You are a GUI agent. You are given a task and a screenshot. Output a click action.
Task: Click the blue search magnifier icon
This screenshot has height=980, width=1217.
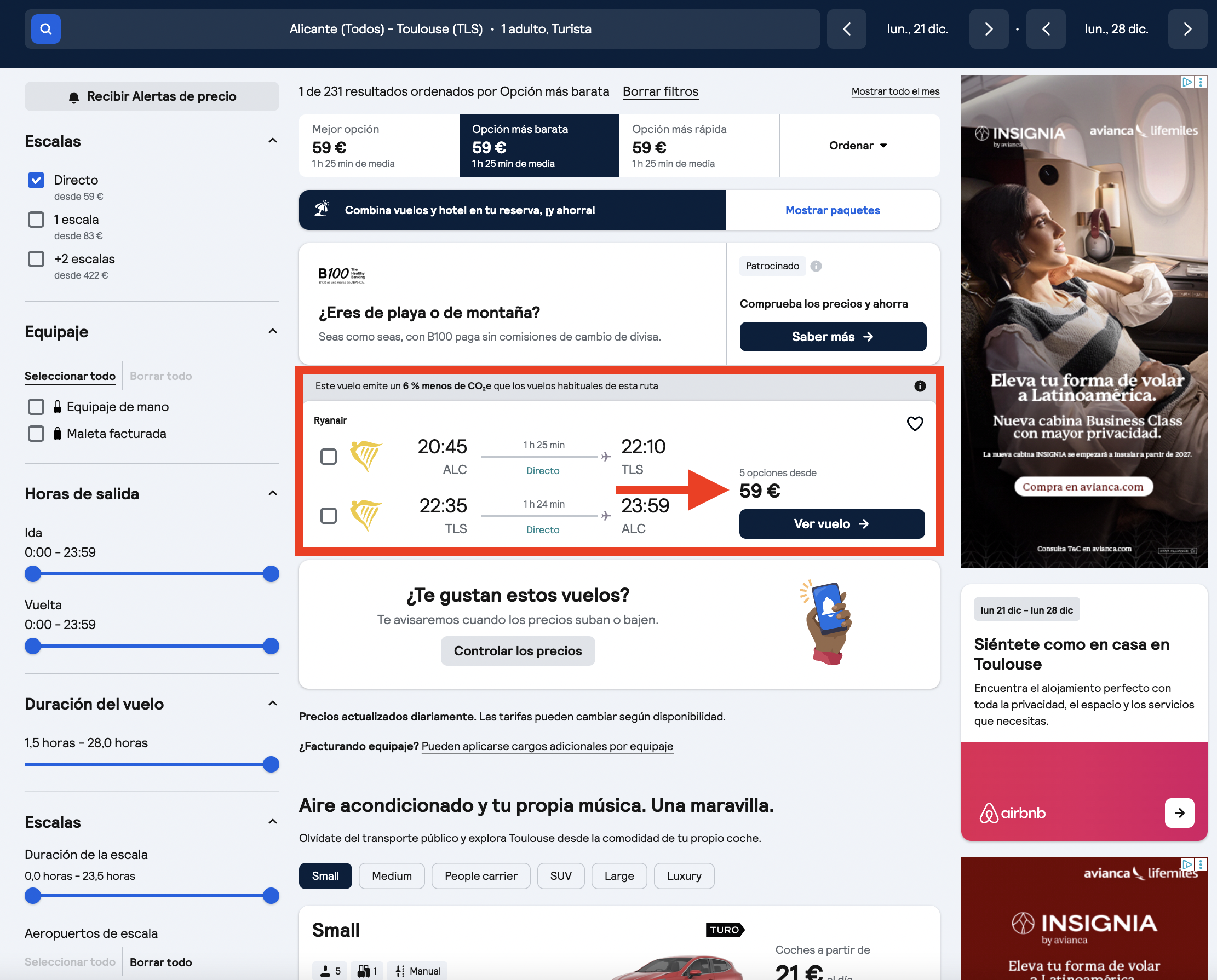[x=46, y=29]
